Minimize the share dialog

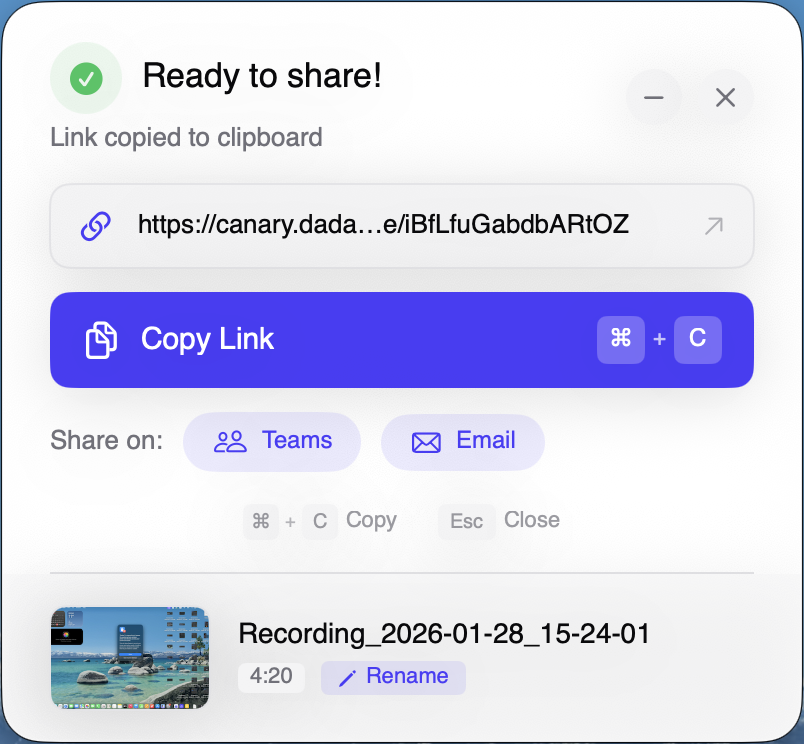tap(654, 97)
